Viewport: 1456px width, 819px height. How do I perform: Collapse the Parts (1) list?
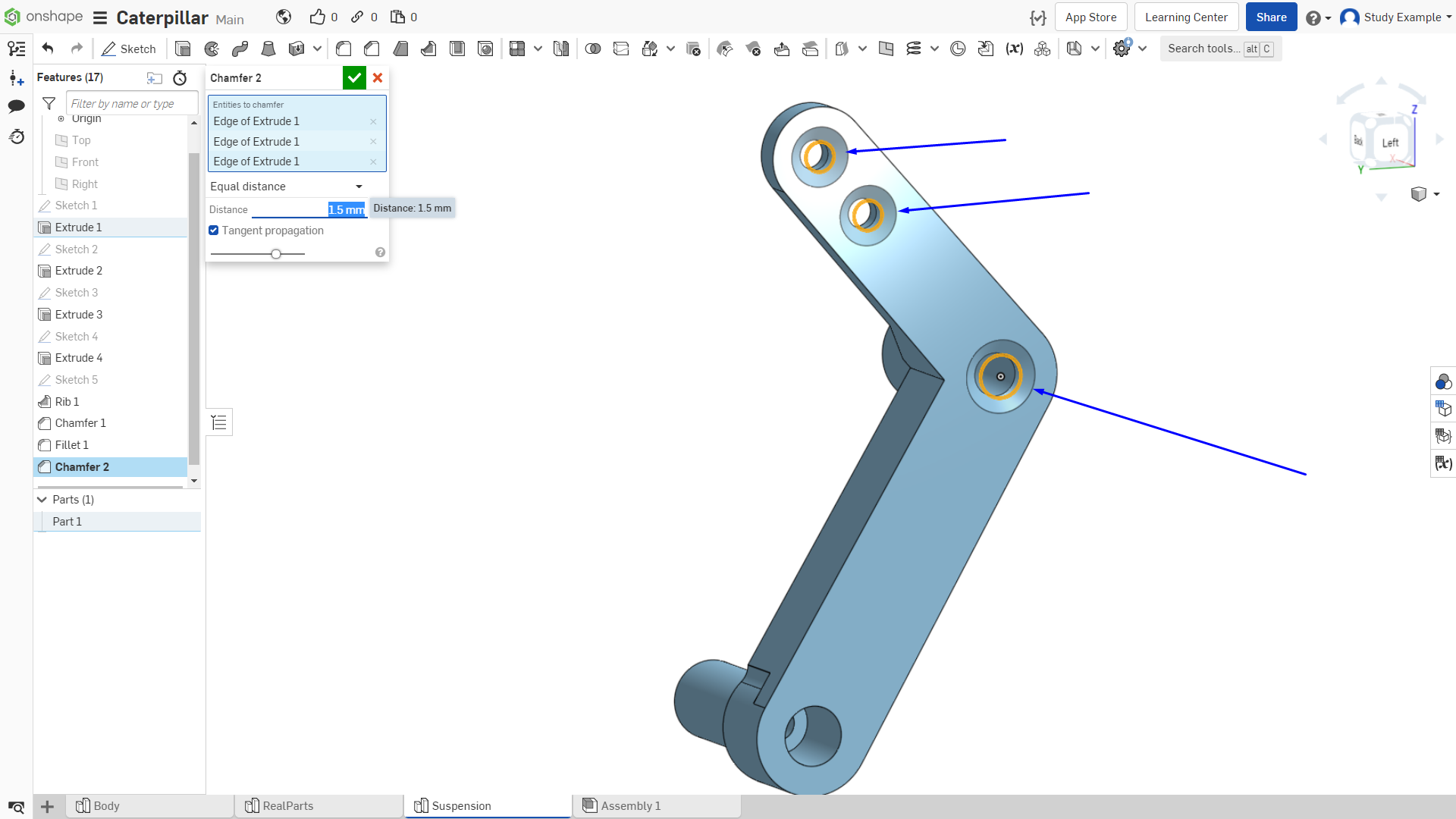tap(42, 500)
